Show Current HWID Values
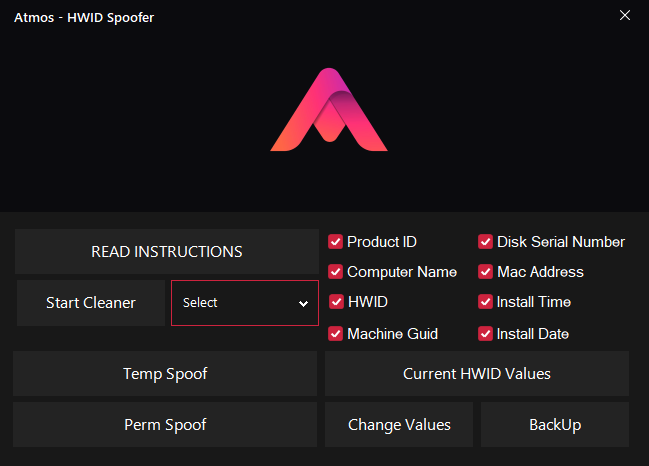Image resolution: width=649 pixels, height=466 pixels. pyautogui.click(x=477, y=374)
